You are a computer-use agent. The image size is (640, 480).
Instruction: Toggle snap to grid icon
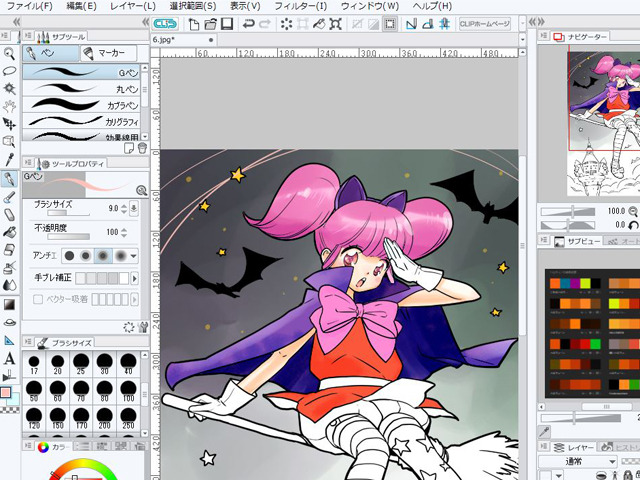444,24
